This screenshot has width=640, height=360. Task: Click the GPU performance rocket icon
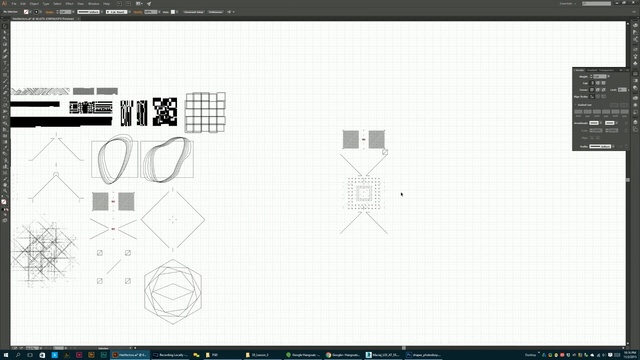tap(149, 4)
